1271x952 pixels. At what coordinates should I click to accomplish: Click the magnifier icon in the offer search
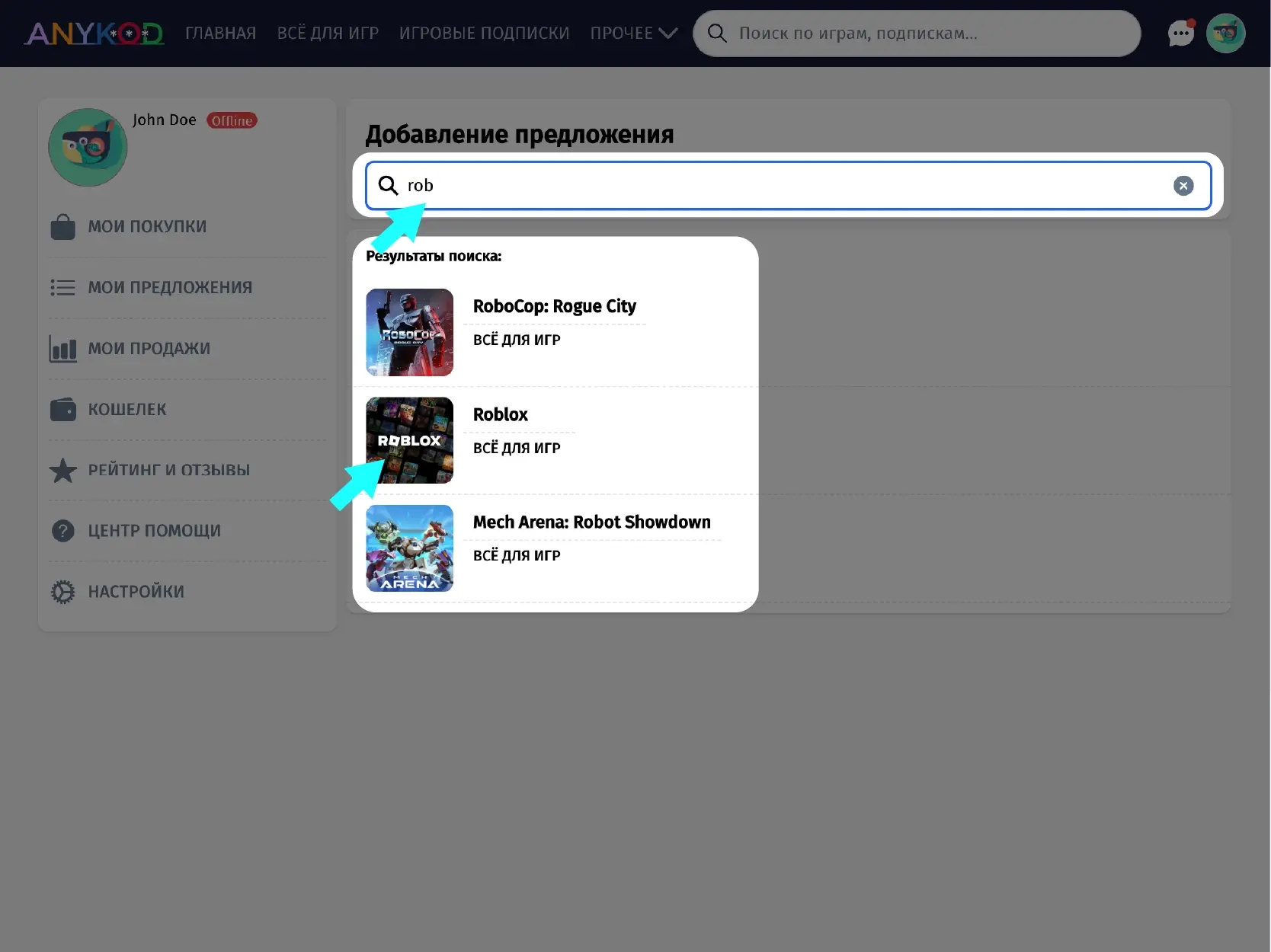coord(388,185)
